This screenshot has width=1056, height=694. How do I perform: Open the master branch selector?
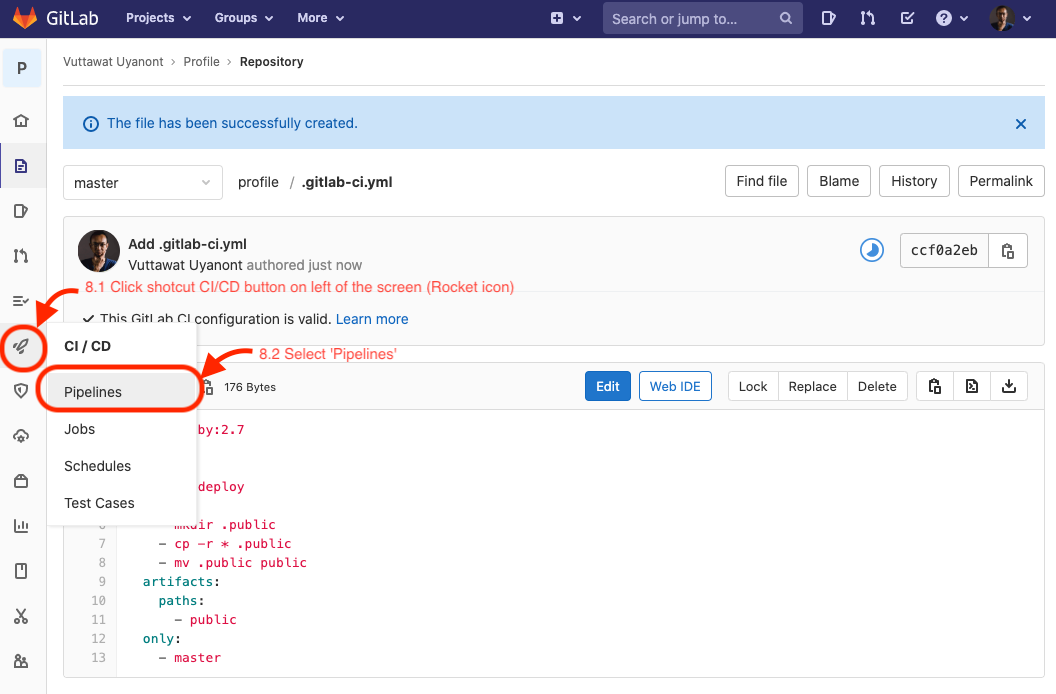click(x=142, y=182)
